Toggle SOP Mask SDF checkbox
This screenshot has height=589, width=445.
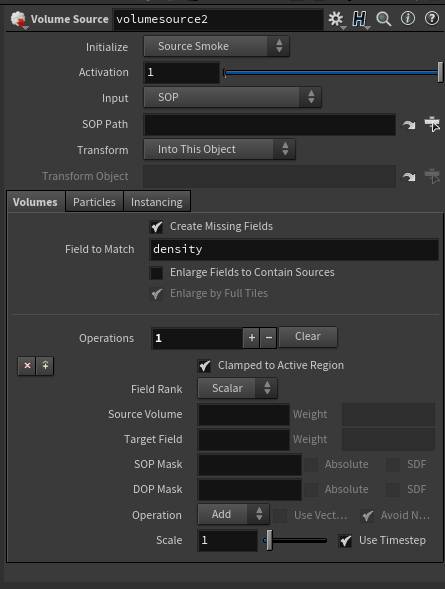point(393,465)
